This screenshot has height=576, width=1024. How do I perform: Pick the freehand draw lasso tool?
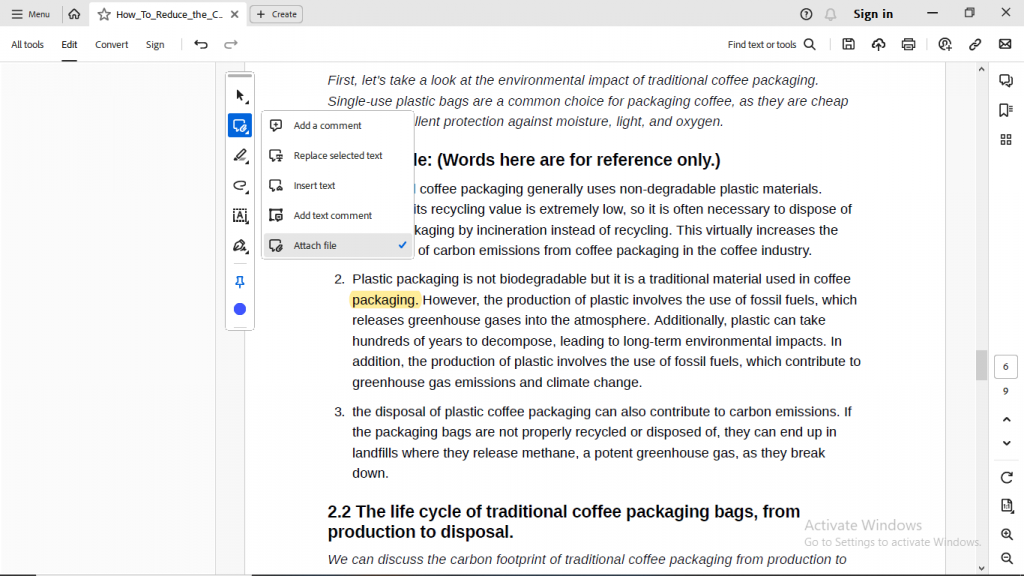coord(240,186)
